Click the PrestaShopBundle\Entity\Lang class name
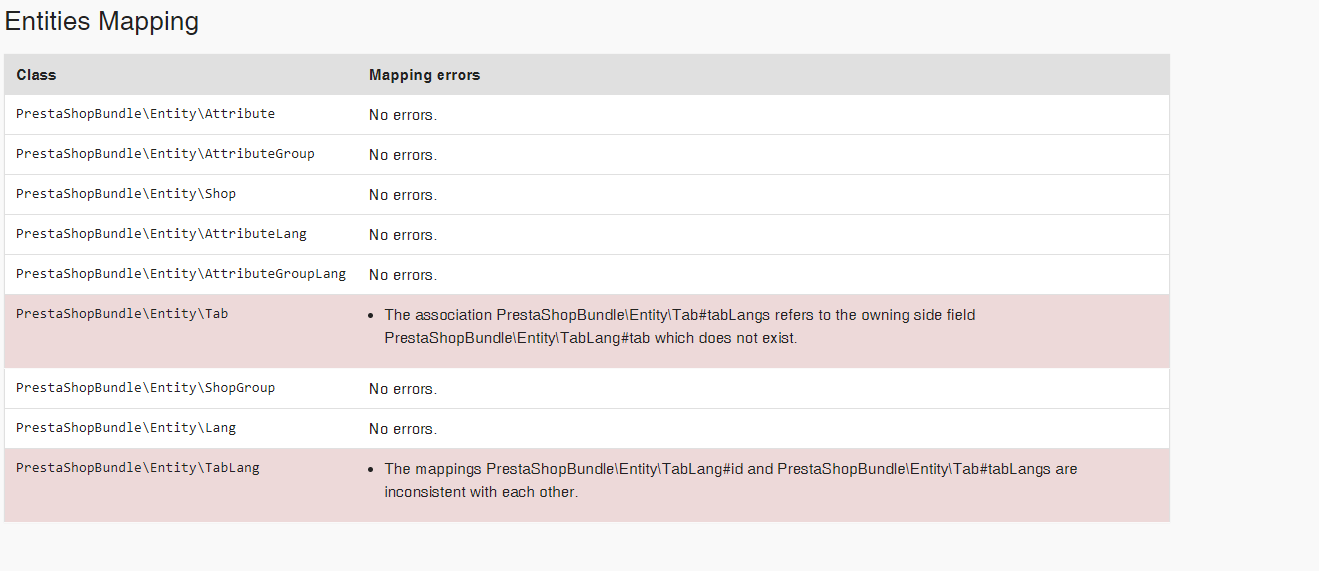The image size is (1319, 571). pyautogui.click(x=126, y=428)
